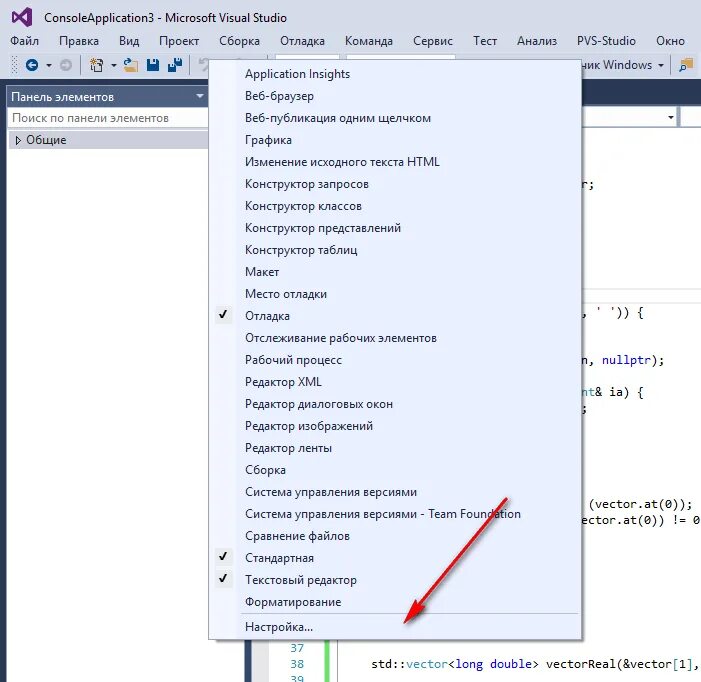Screen dimensions: 701x682
Task: Open the Тест menu
Action: [x=485, y=41]
